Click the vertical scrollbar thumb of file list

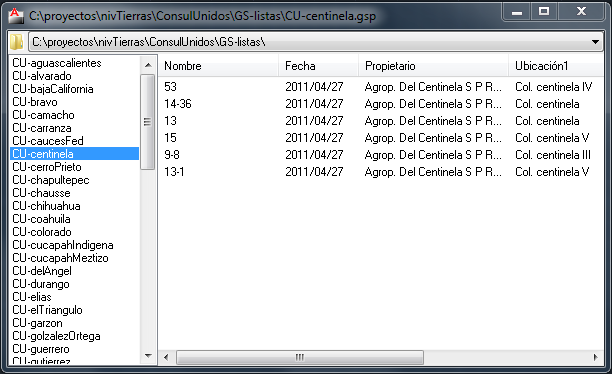point(147,122)
